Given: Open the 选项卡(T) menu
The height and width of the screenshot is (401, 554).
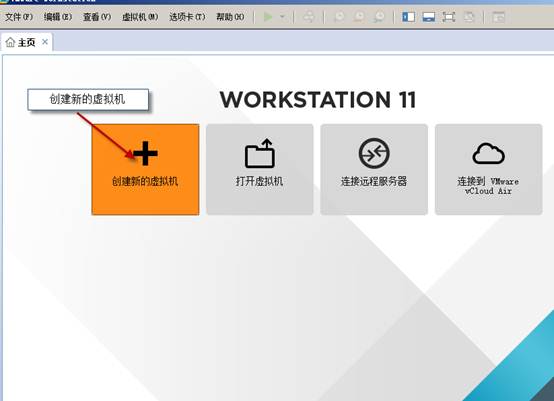Looking at the screenshot, I should (187, 17).
